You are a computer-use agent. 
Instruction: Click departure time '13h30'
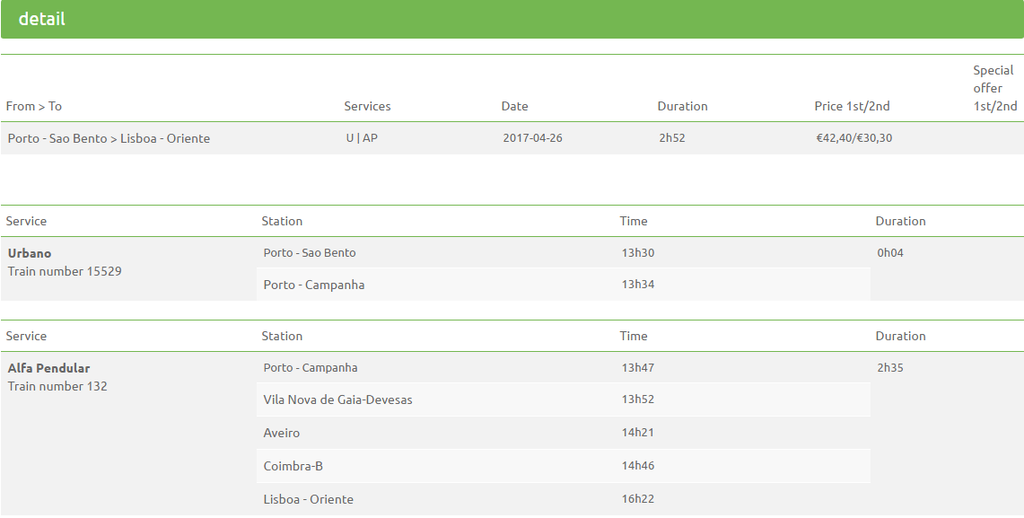point(637,253)
